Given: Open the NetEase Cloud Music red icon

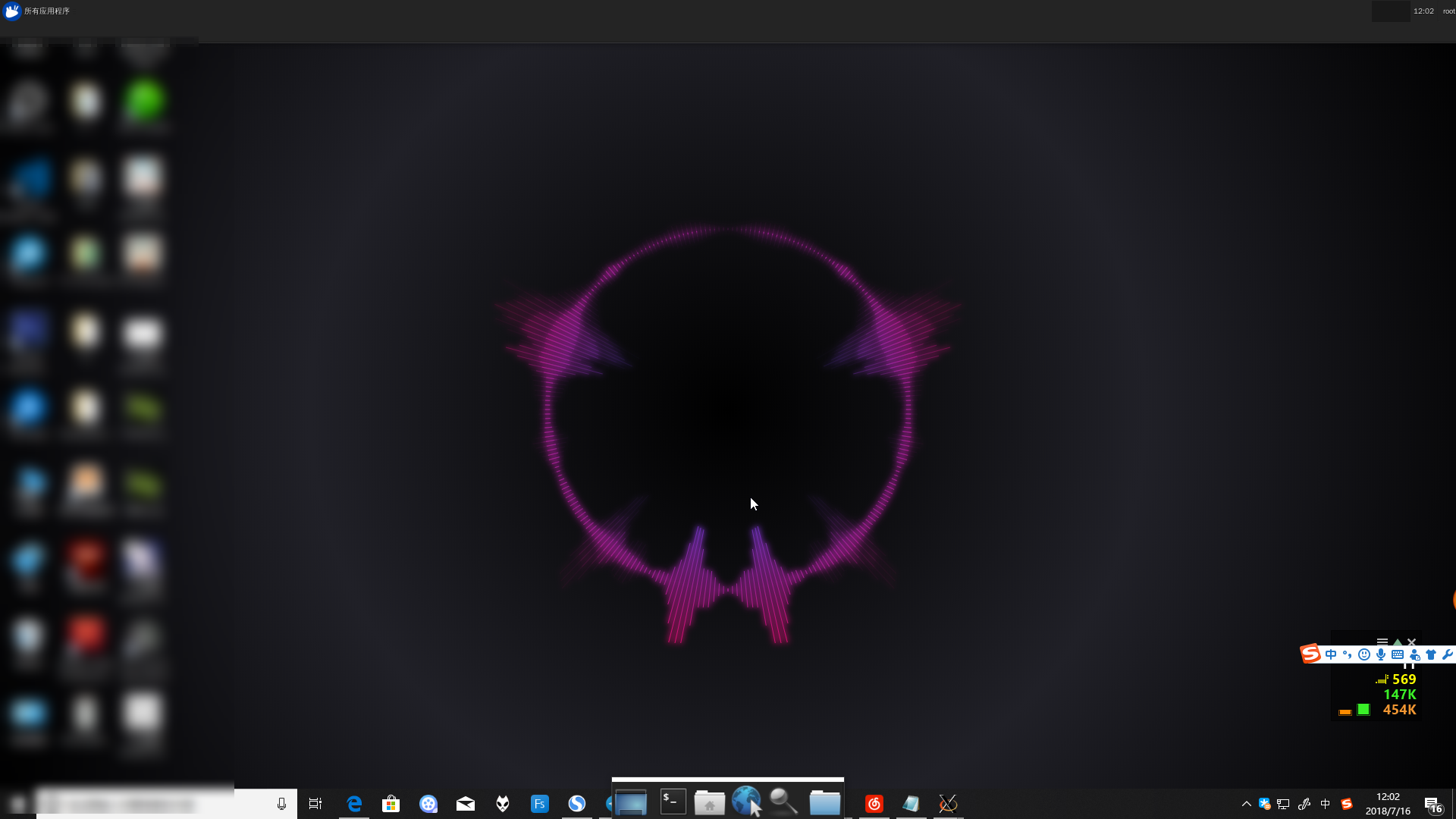Looking at the screenshot, I should [874, 804].
